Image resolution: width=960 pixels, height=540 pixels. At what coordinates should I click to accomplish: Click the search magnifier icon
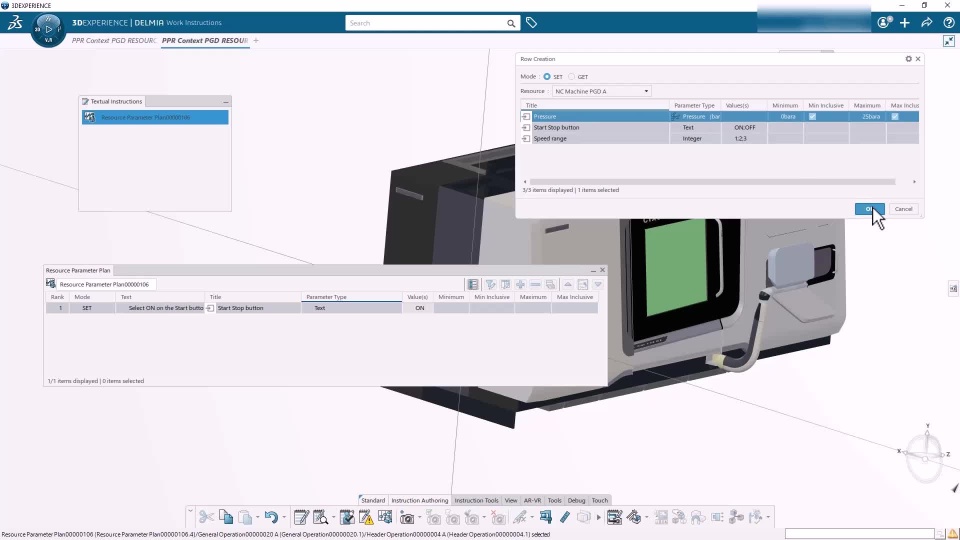pos(511,23)
